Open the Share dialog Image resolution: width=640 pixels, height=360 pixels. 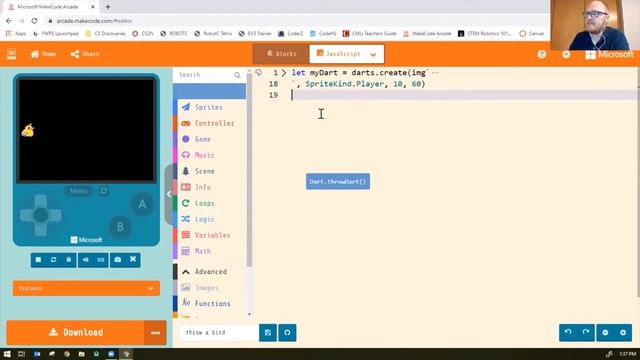point(85,54)
